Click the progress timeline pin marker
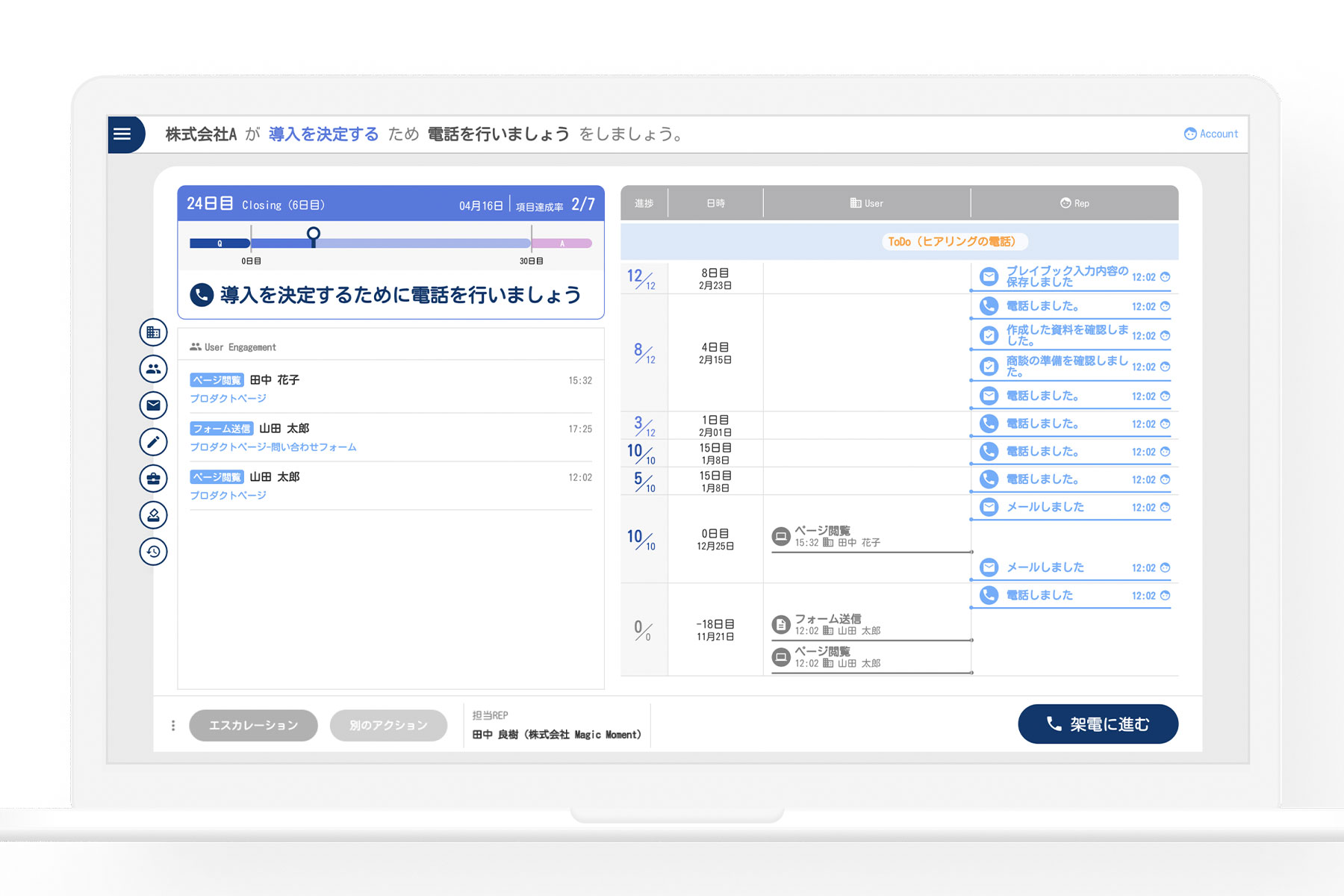The width and height of the screenshot is (1344, 896). tap(314, 235)
